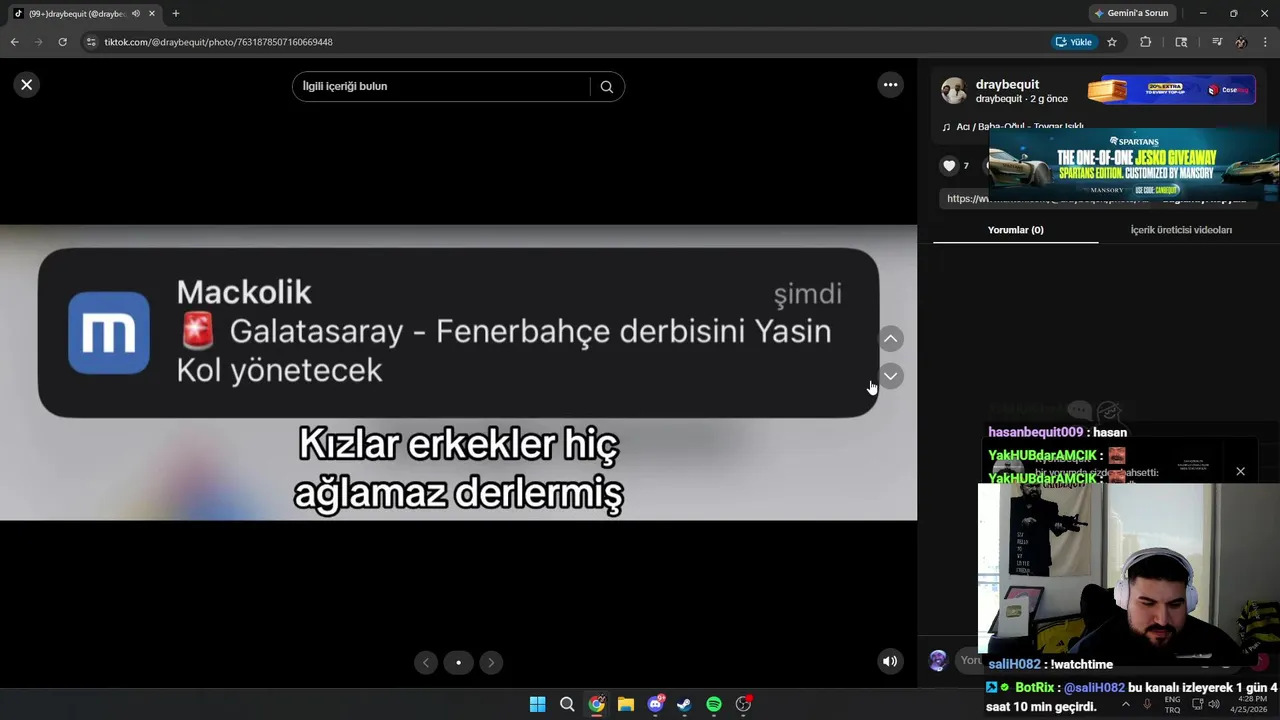Dismiss the chat overlay with small X
This screenshot has width=1280, height=720.
click(1240, 471)
